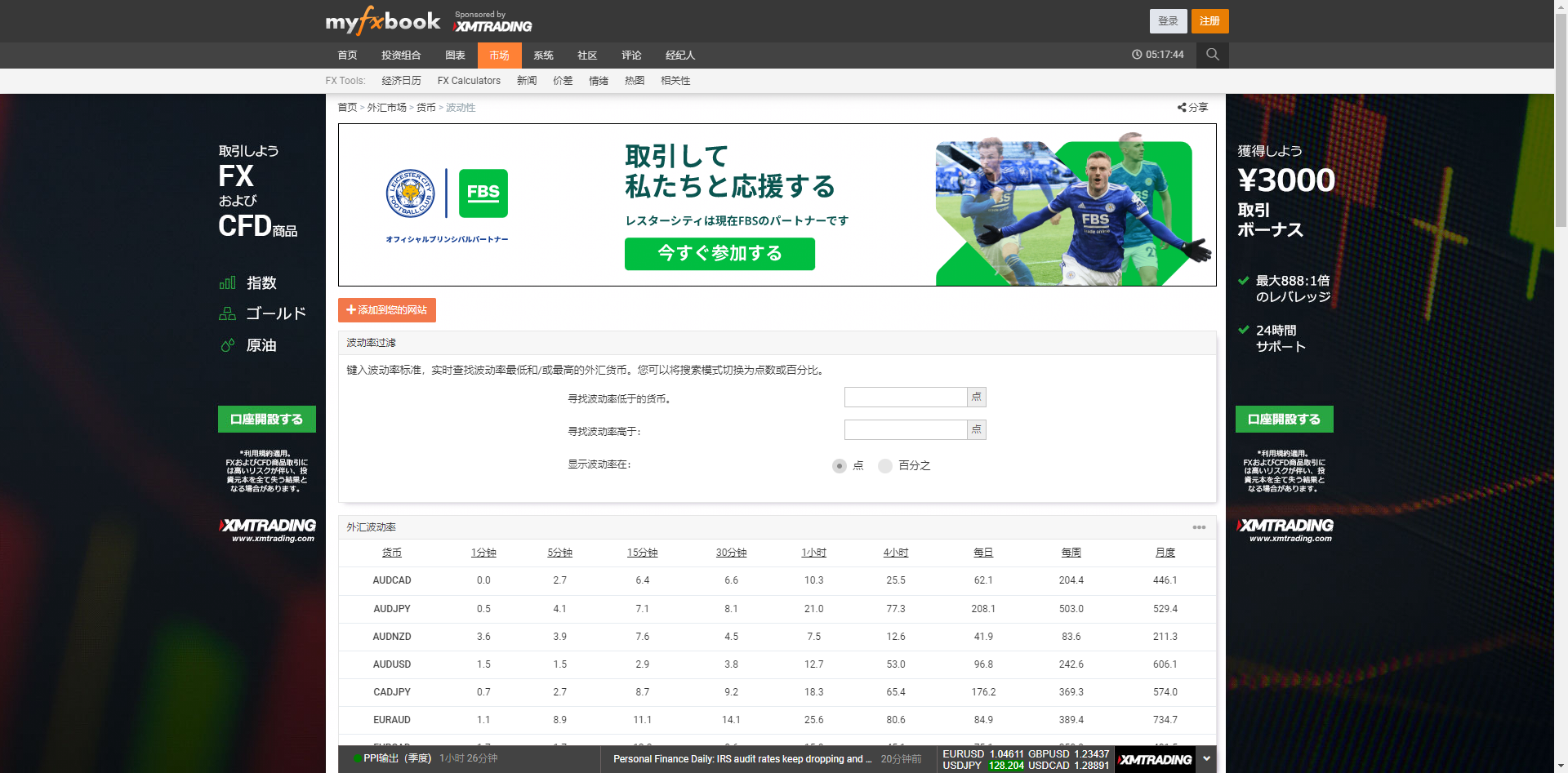
Task: Focus the 寻找波动率高于 input field
Action: point(906,430)
